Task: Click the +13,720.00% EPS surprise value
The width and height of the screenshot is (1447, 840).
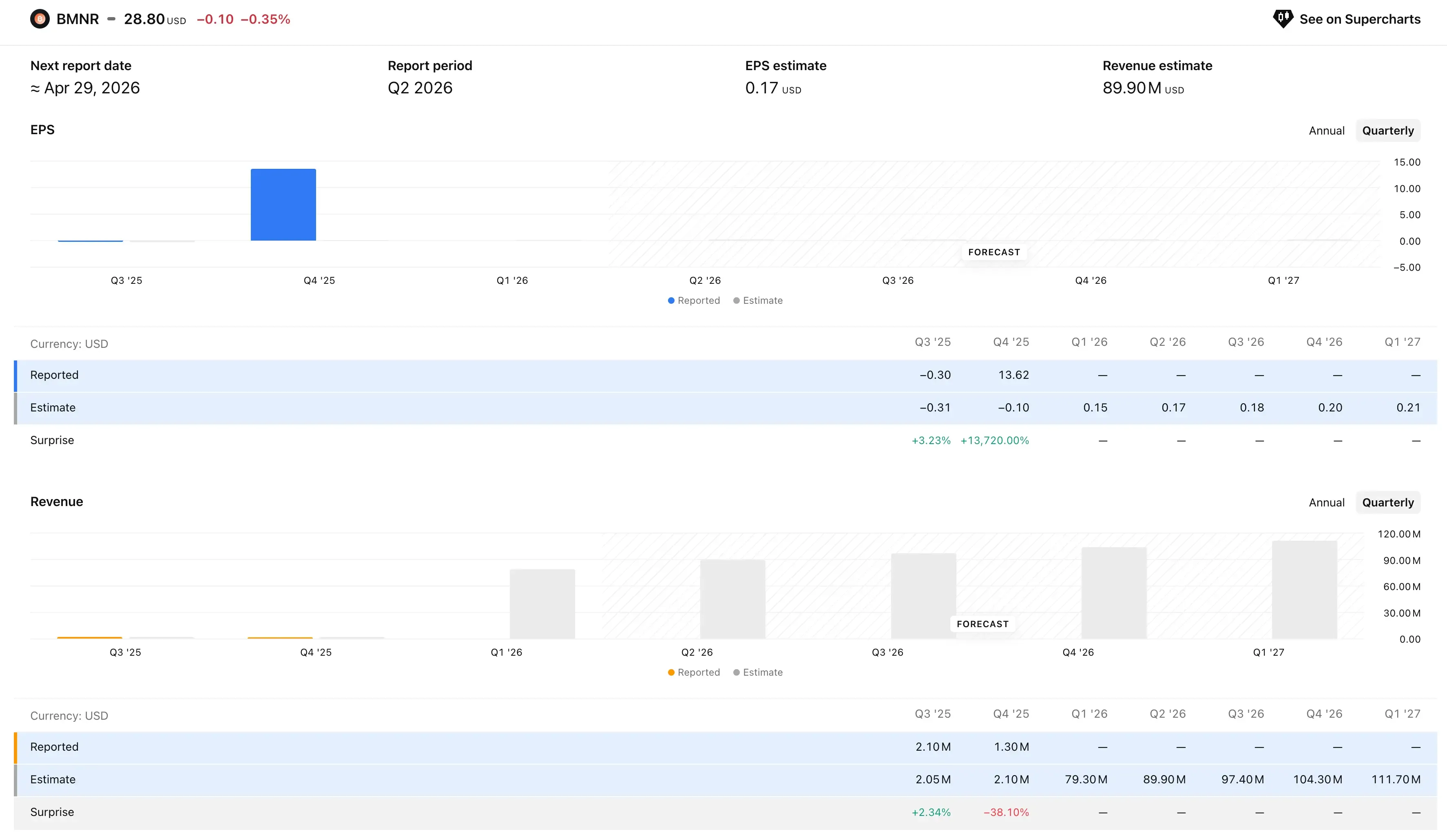Action: (994, 440)
